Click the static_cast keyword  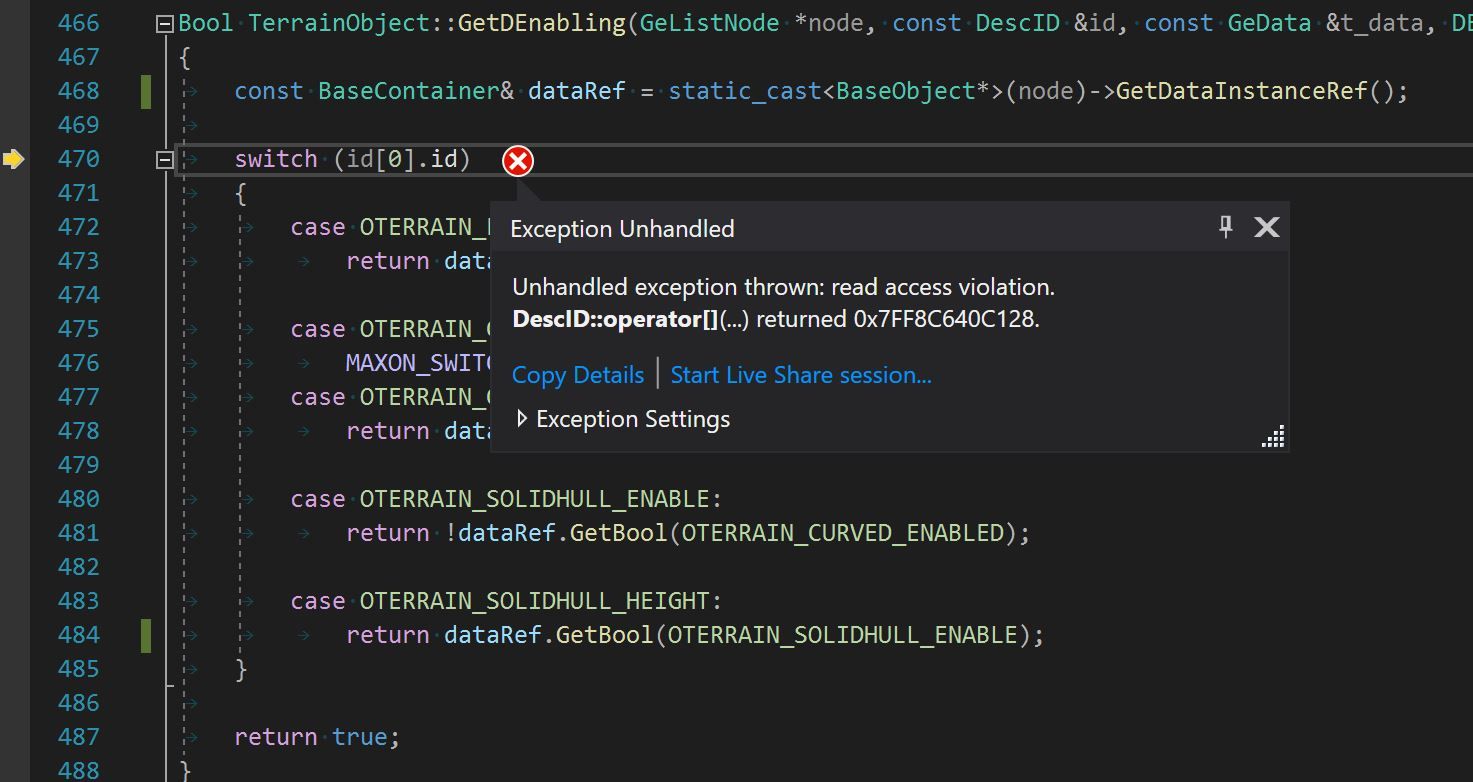pos(744,91)
